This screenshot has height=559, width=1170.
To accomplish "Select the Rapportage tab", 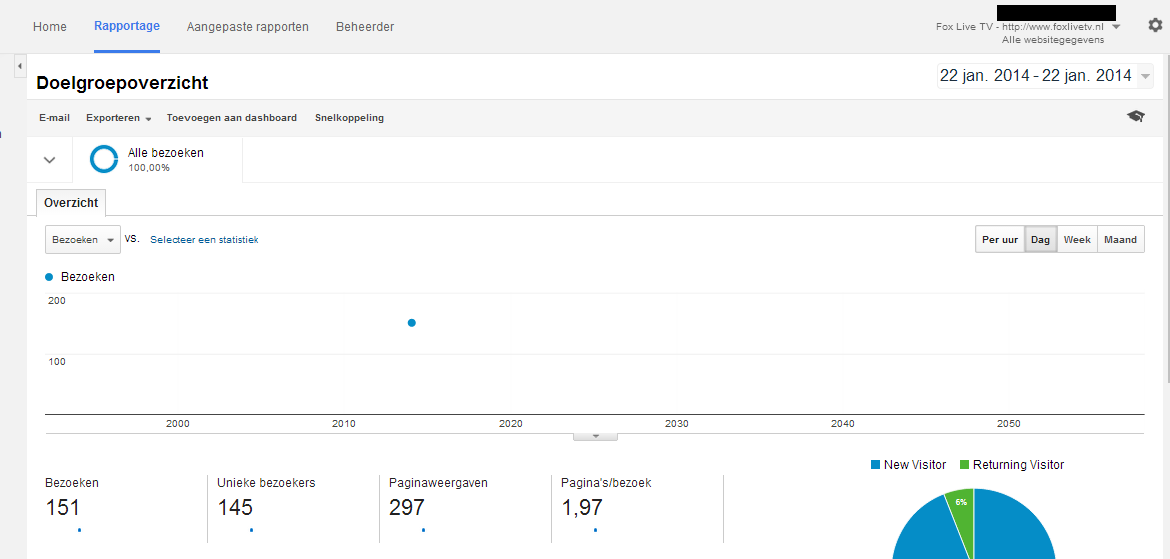I will 127,26.
